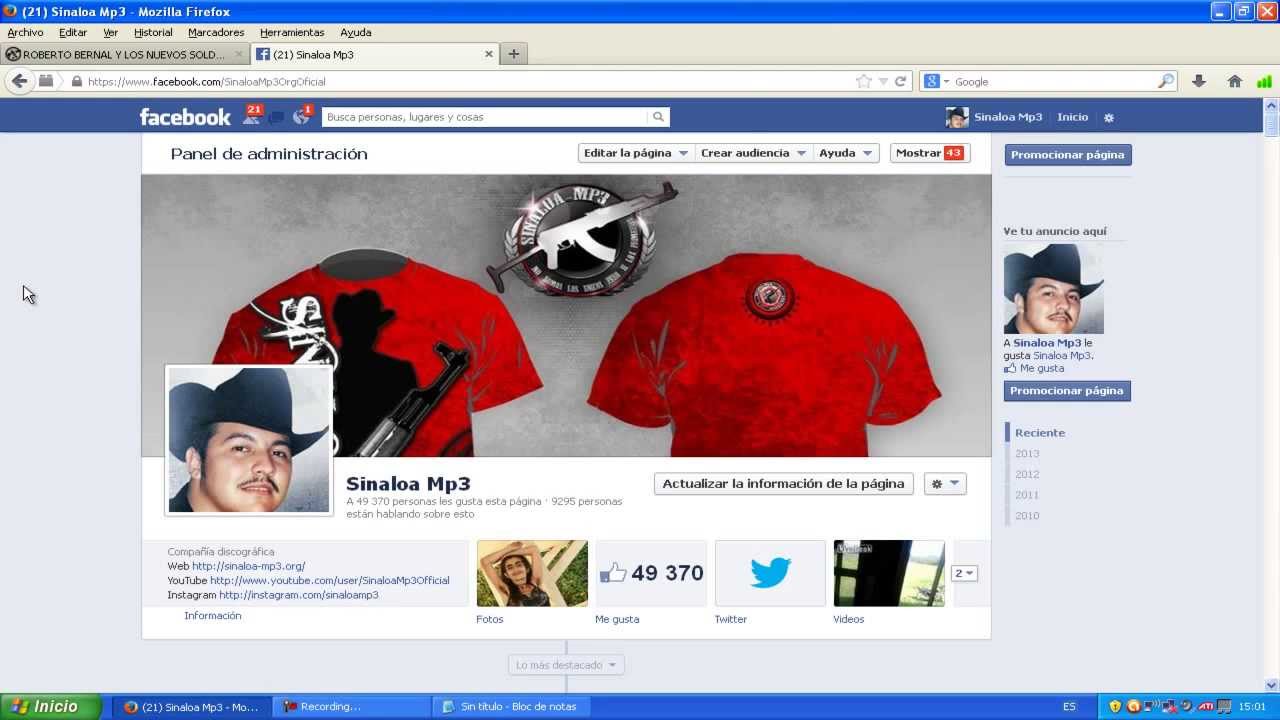This screenshot has height=720, width=1280.
Task: Click the Facebook logo
Action: point(185,117)
